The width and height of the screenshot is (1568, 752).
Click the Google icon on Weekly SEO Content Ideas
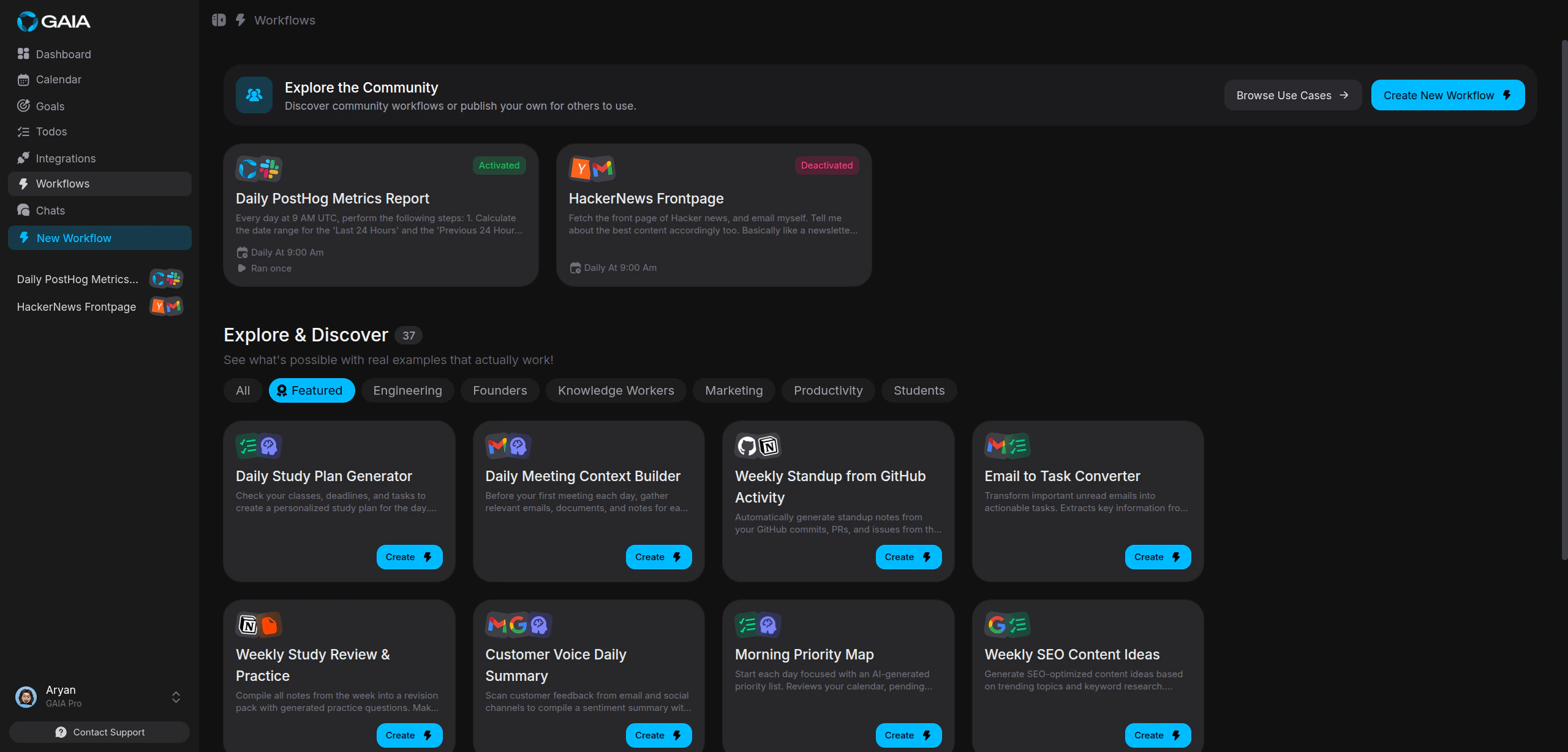pos(996,625)
